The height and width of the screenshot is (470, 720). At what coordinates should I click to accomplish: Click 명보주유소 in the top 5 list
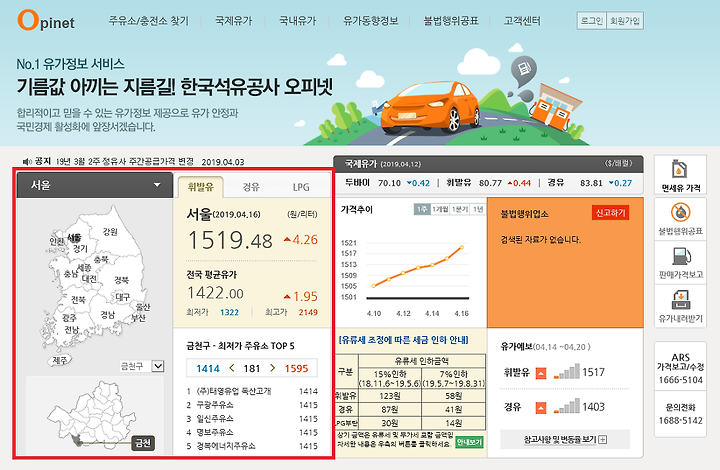(215, 432)
